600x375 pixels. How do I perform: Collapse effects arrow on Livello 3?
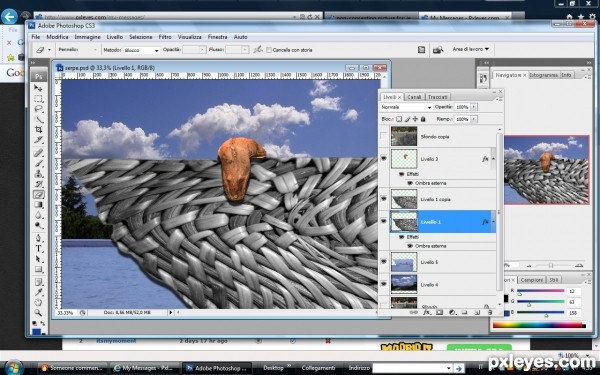tap(493, 158)
